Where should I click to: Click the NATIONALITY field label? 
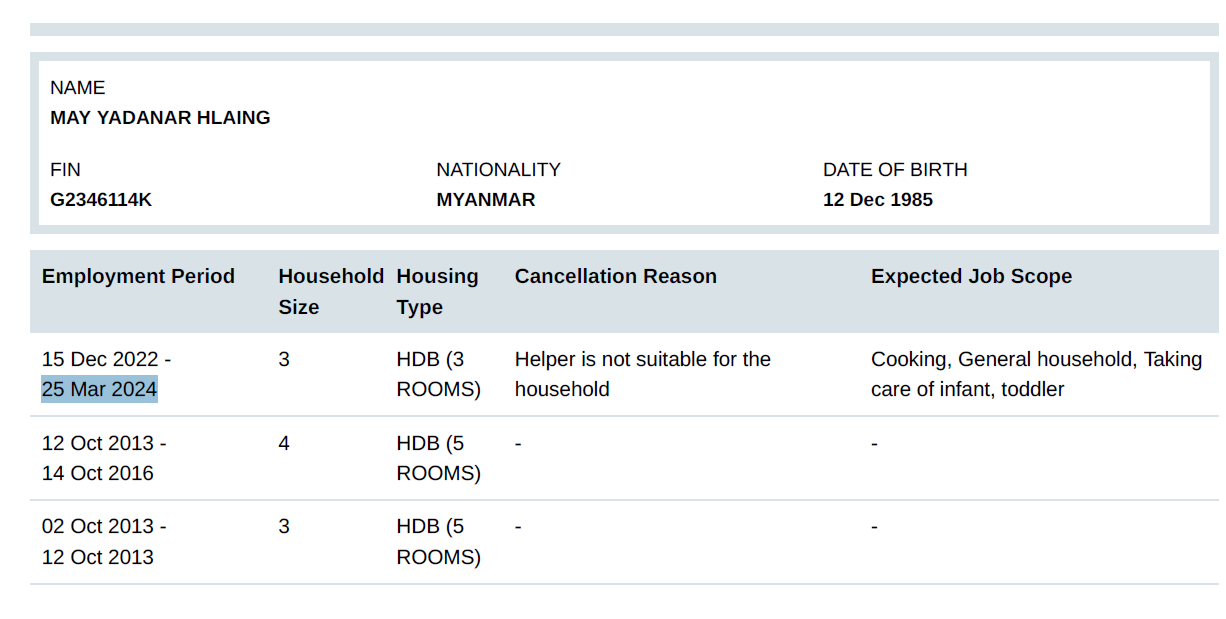coord(498,170)
